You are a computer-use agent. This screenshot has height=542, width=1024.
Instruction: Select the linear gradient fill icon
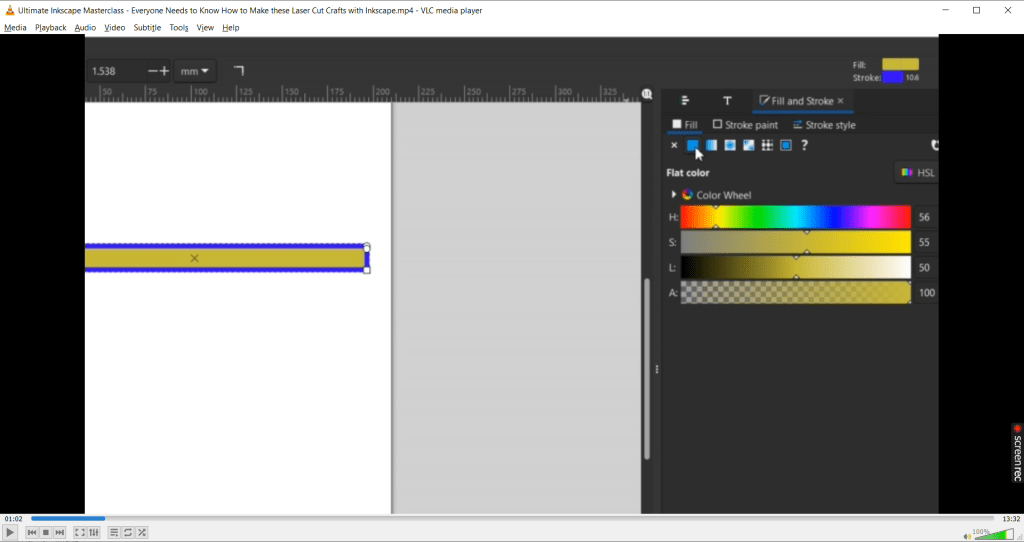pyautogui.click(x=711, y=146)
